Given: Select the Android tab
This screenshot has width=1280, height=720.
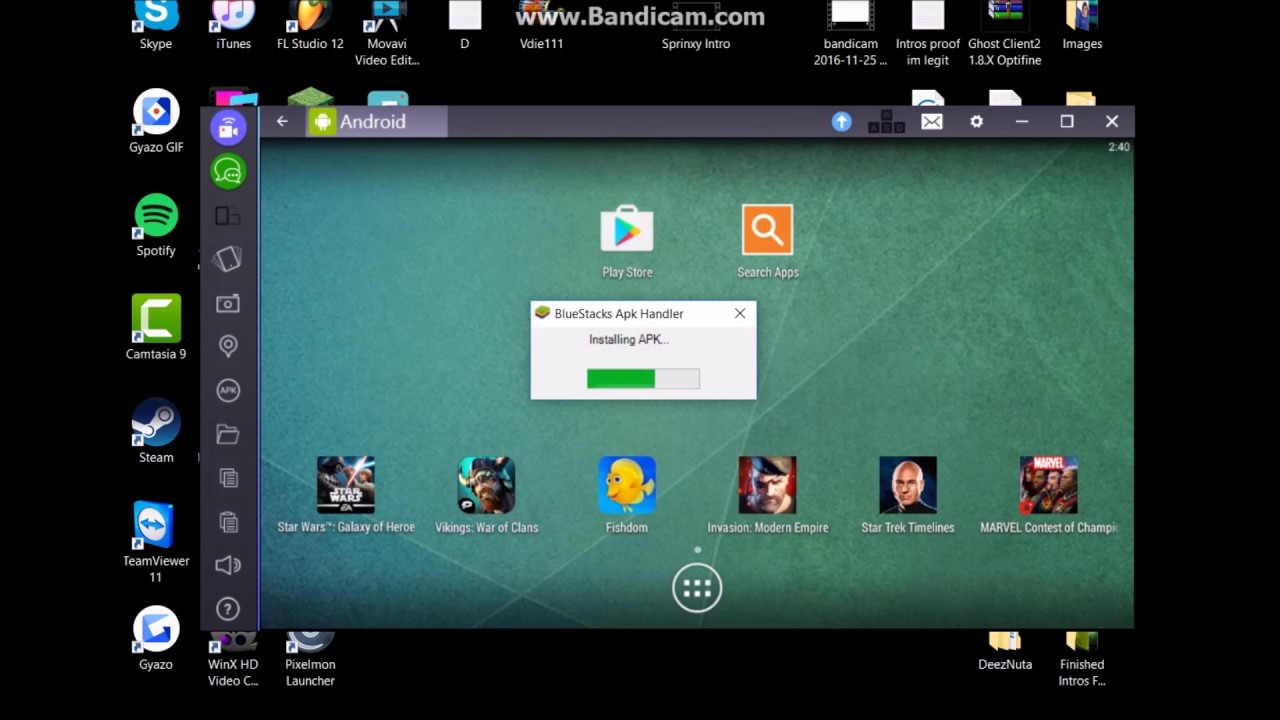Looking at the screenshot, I should tap(376, 122).
